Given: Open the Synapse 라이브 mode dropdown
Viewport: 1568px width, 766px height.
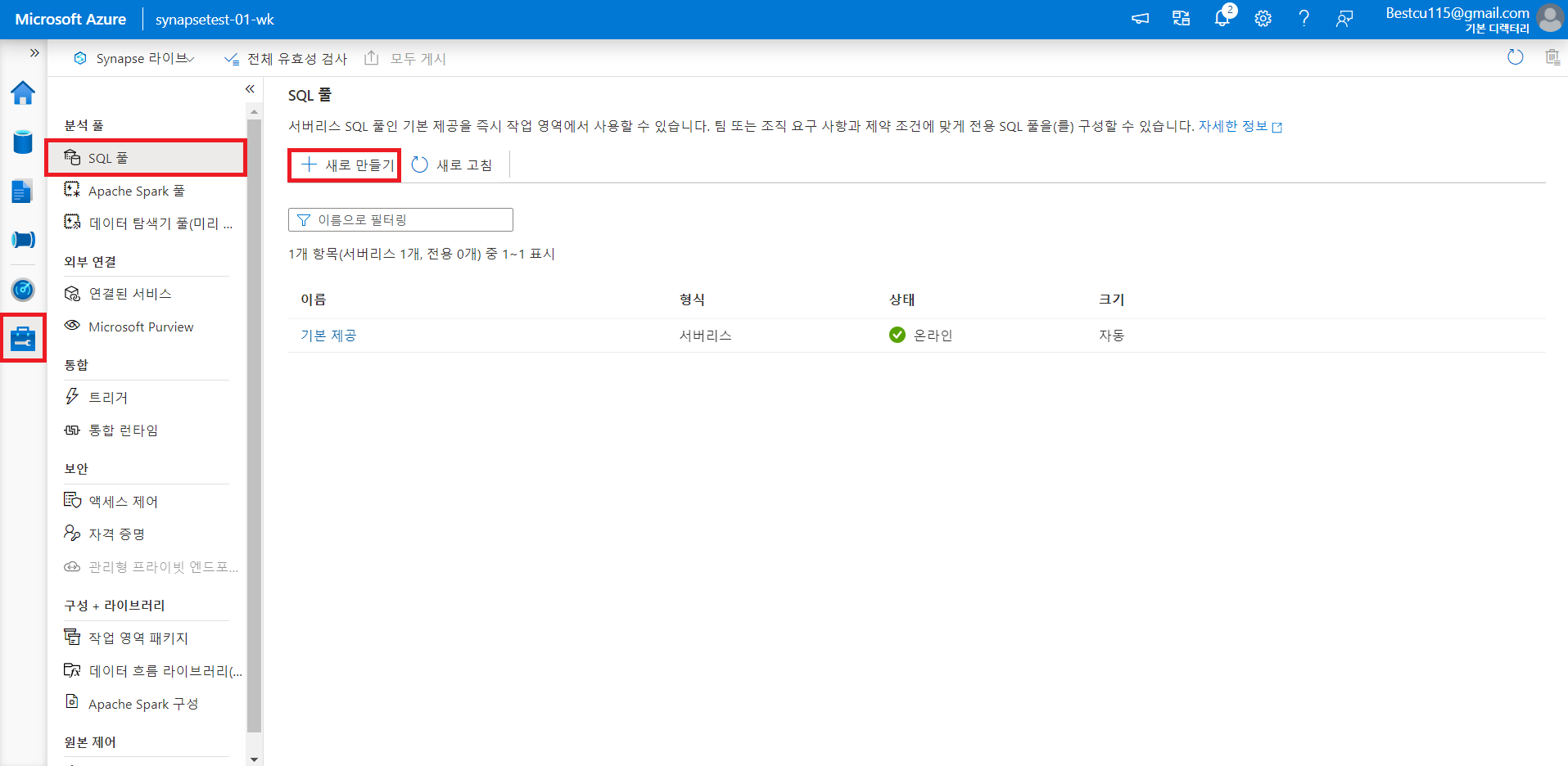Looking at the screenshot, I should (135, 58).
